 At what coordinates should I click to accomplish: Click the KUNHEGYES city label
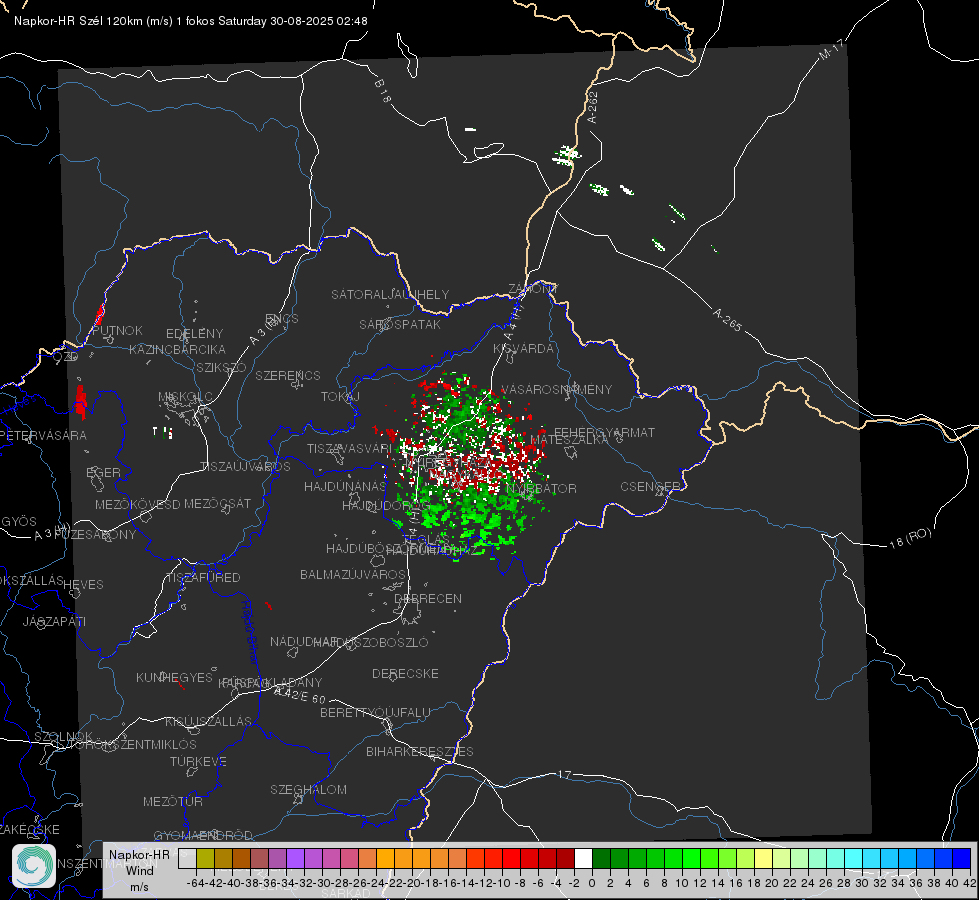point(174,678)
